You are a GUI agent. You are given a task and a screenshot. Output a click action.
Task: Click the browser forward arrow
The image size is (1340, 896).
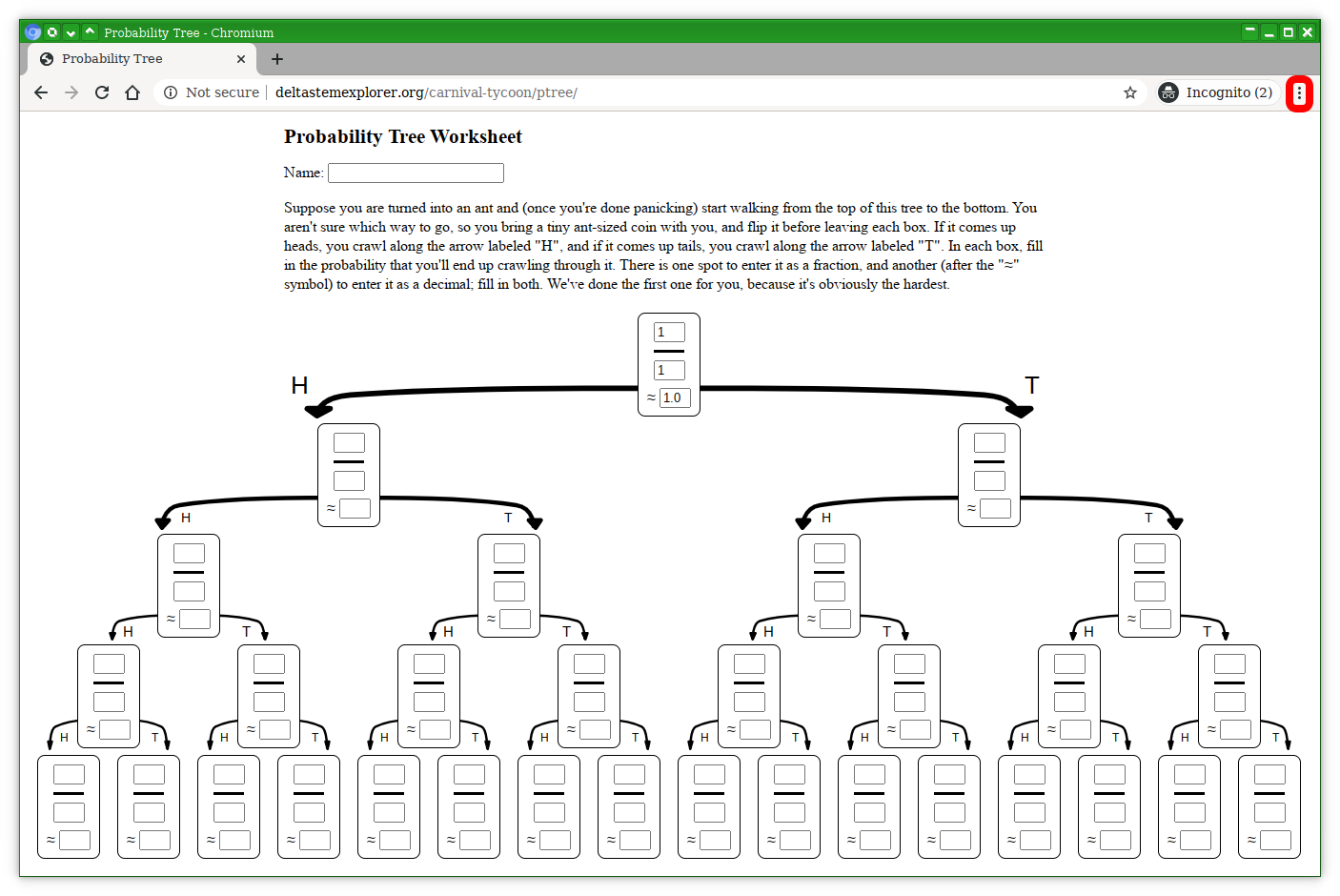(x=71, y=92)
